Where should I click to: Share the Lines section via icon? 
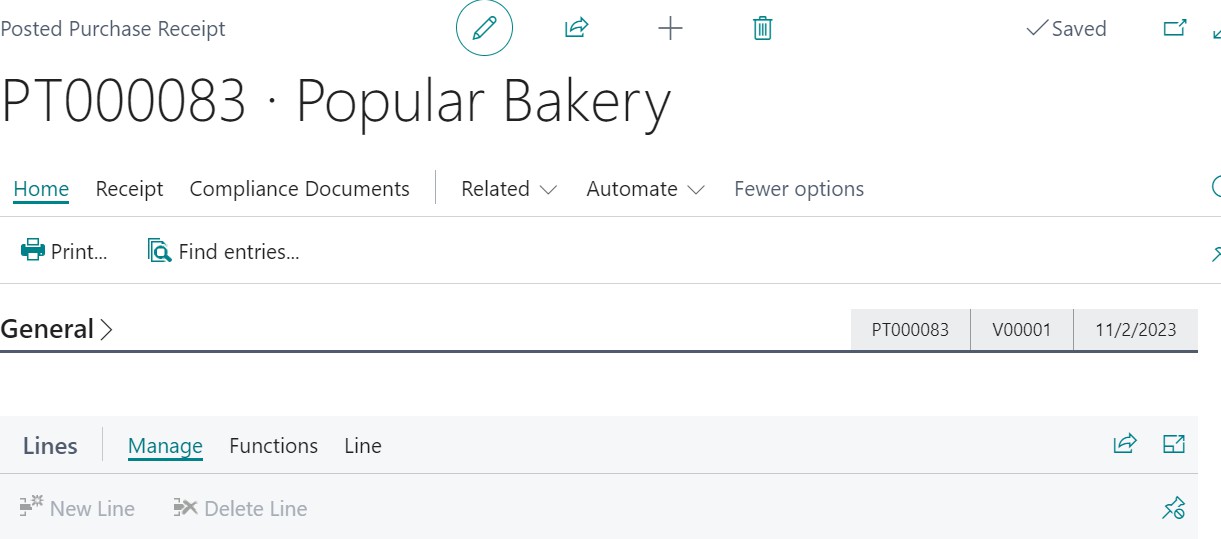click(1125, 444)
